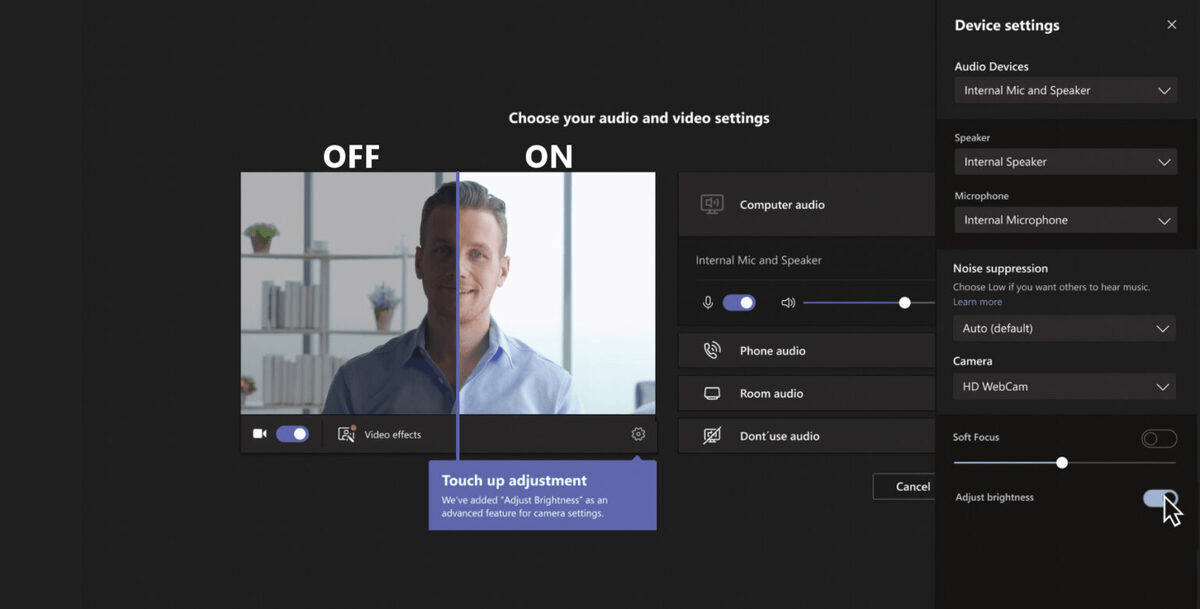The height and width of the screenshot is (609, 1200).
Task: Click the microphone icon below Internal Mic and Speaker
Action: [x=710, y=301]
